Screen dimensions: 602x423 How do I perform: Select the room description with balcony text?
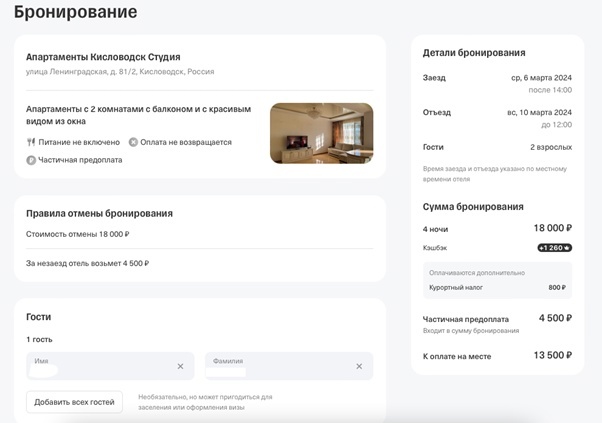pyautogui.click(x=139, y=115)
